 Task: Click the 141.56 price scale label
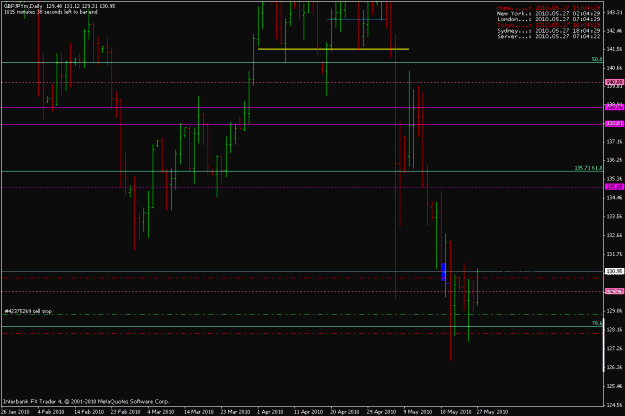point(614,49)
